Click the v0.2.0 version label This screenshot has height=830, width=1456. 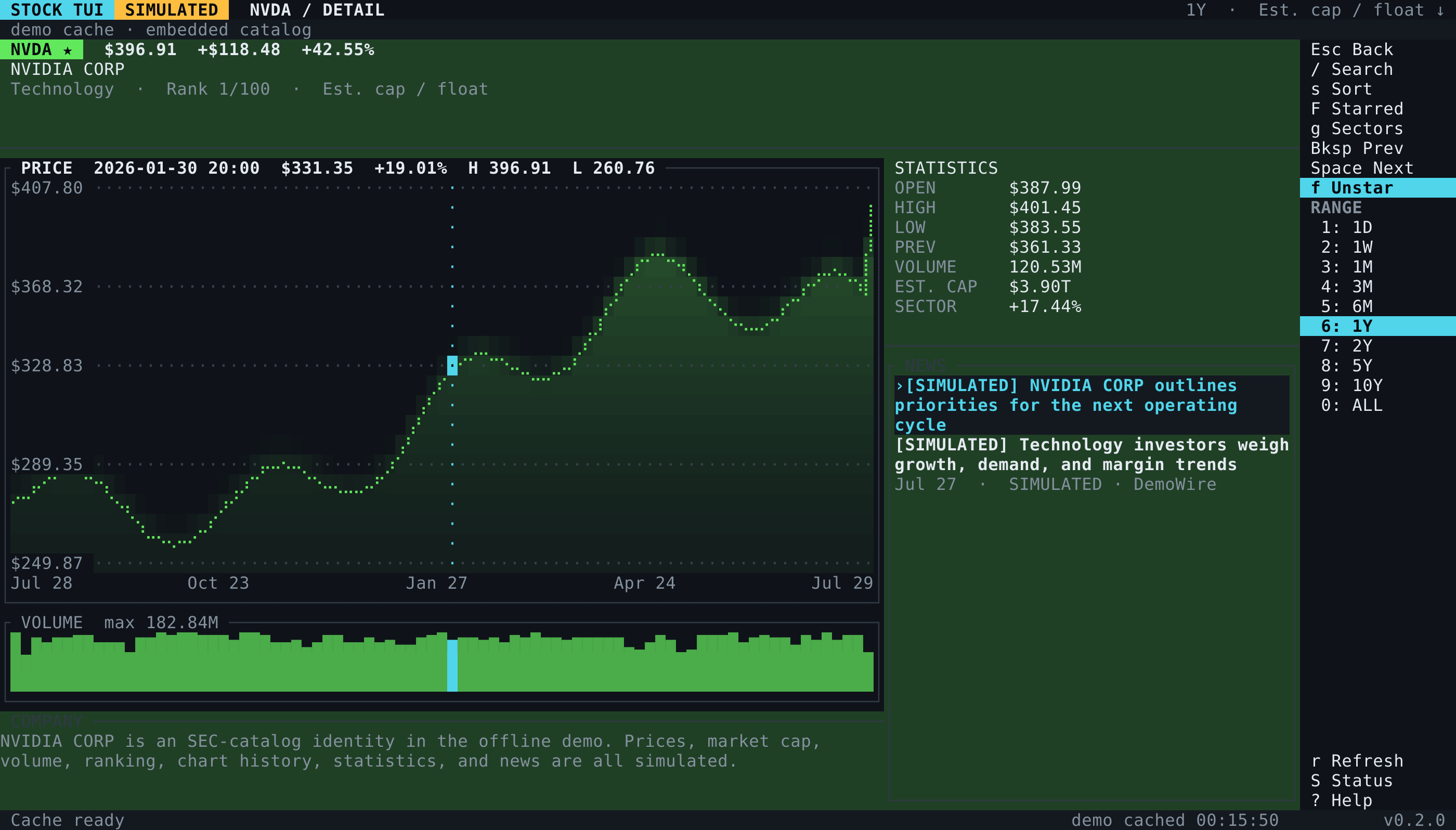click(1414, 820)
